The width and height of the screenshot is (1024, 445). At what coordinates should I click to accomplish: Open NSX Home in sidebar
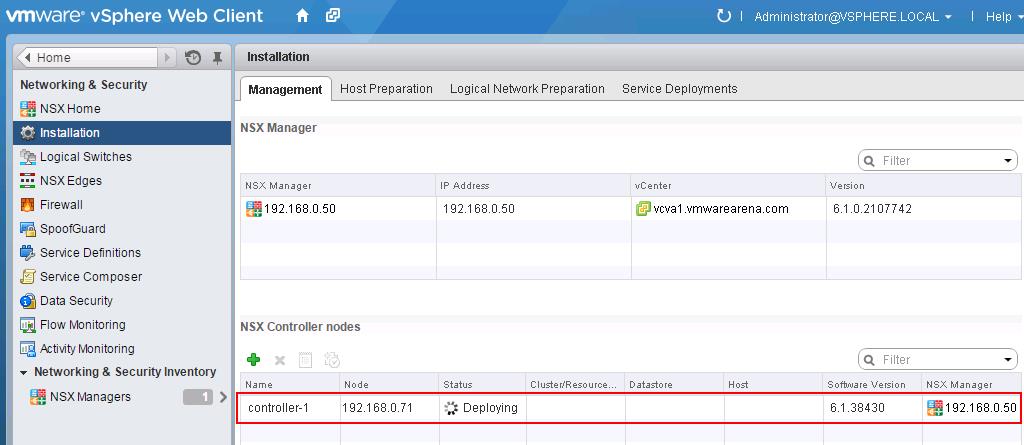[70, 108]
